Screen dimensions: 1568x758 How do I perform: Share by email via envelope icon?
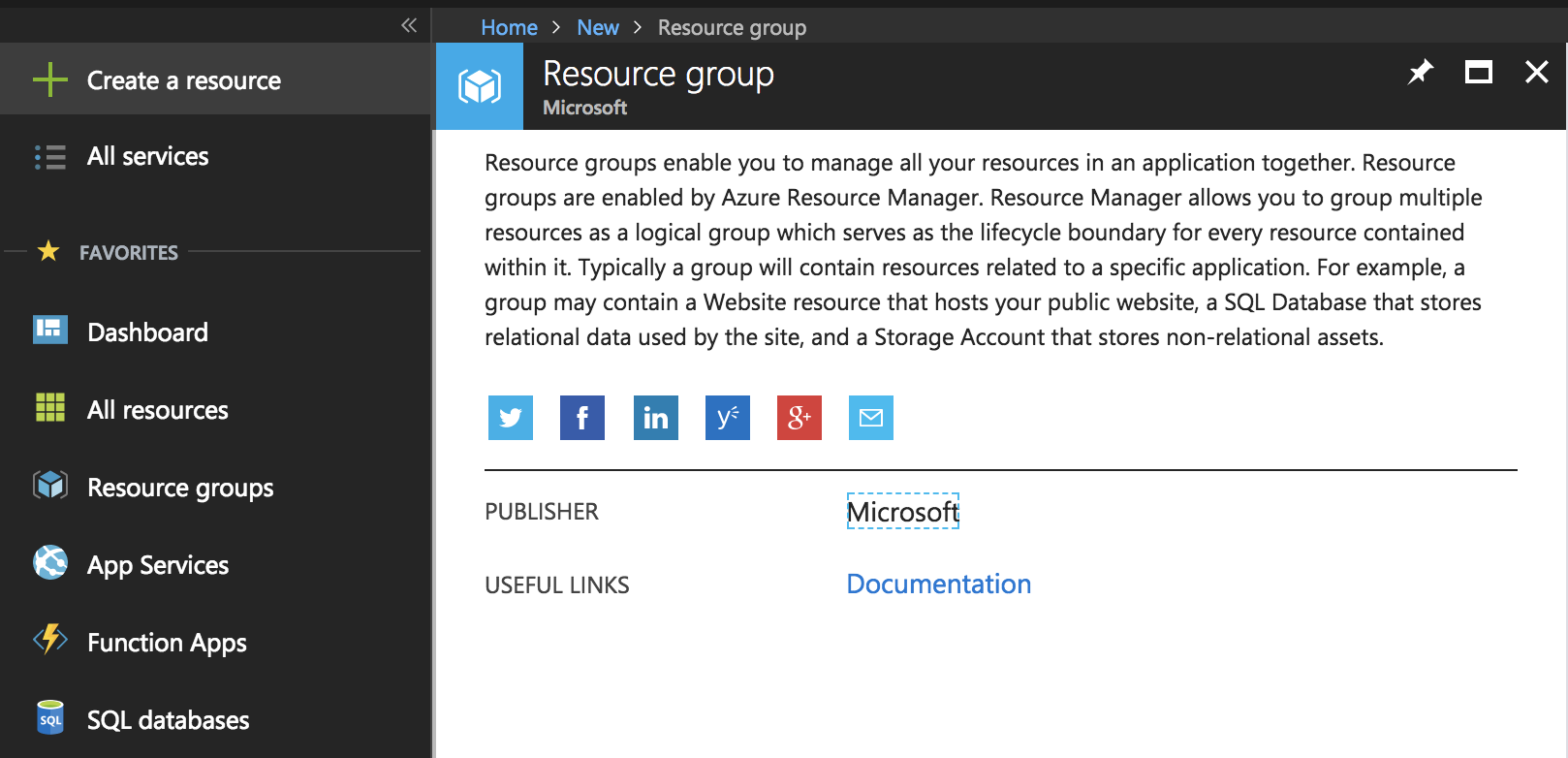tap(871, 418)
